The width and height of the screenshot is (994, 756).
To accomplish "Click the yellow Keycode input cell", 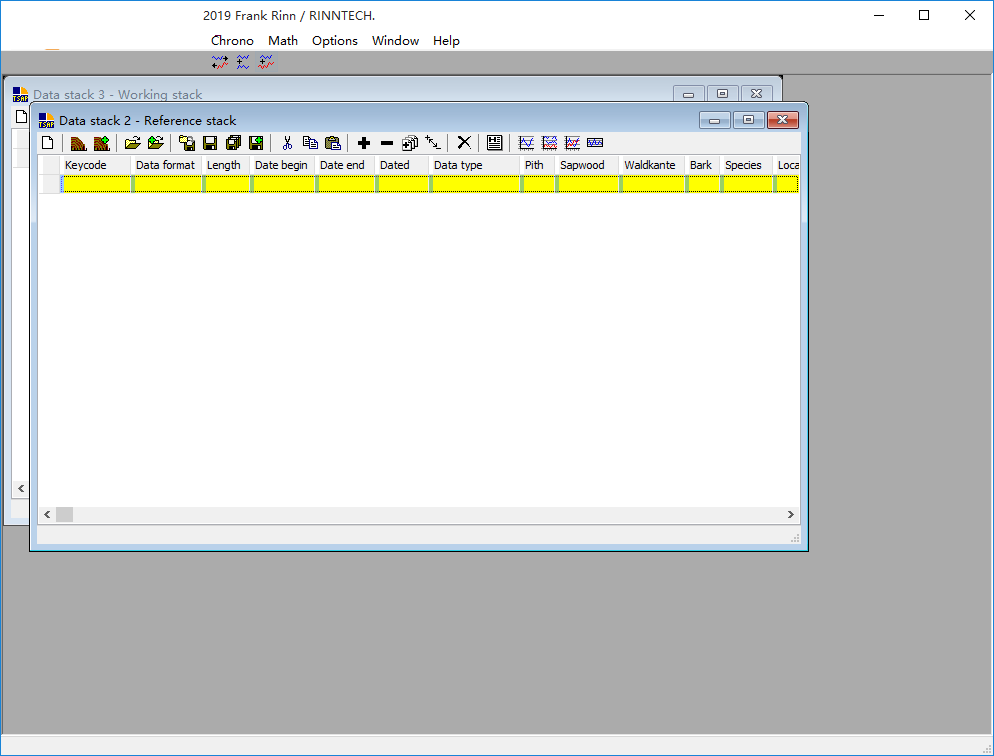I will pos(96,184).
